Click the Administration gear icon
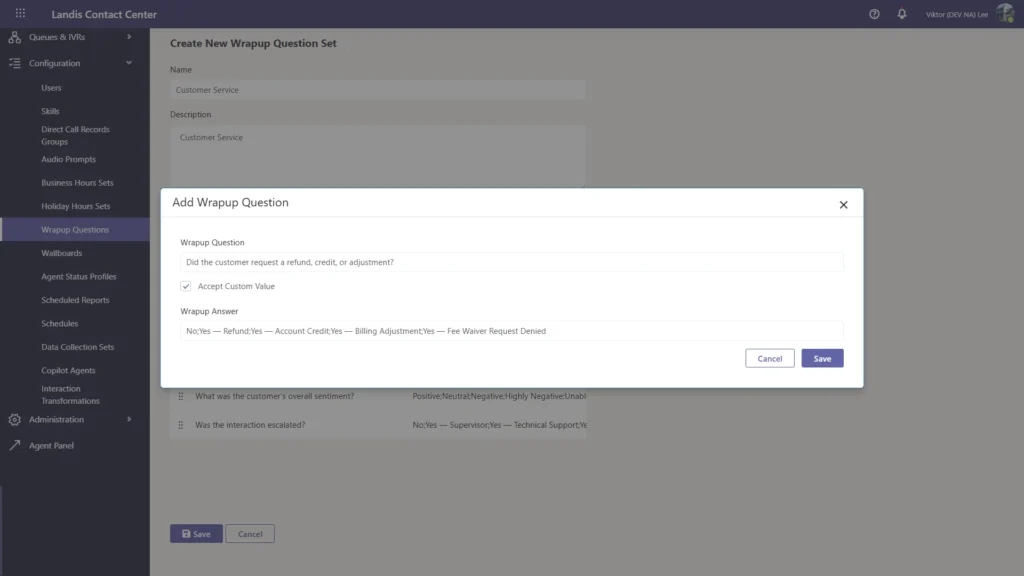Image resolution: width=1024 pixels, height=576 pixels. point(14,419)
